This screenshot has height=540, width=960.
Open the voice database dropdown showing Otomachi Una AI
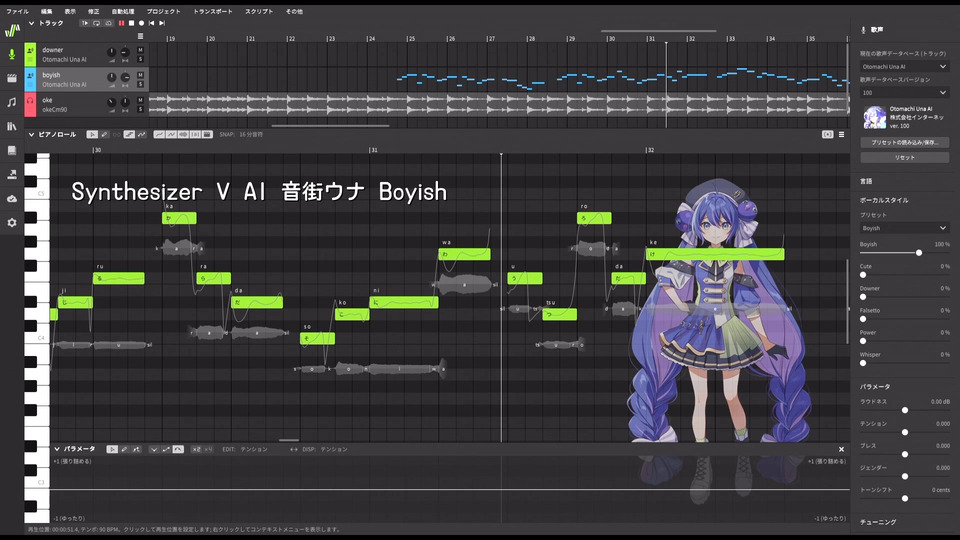[904, 67]
